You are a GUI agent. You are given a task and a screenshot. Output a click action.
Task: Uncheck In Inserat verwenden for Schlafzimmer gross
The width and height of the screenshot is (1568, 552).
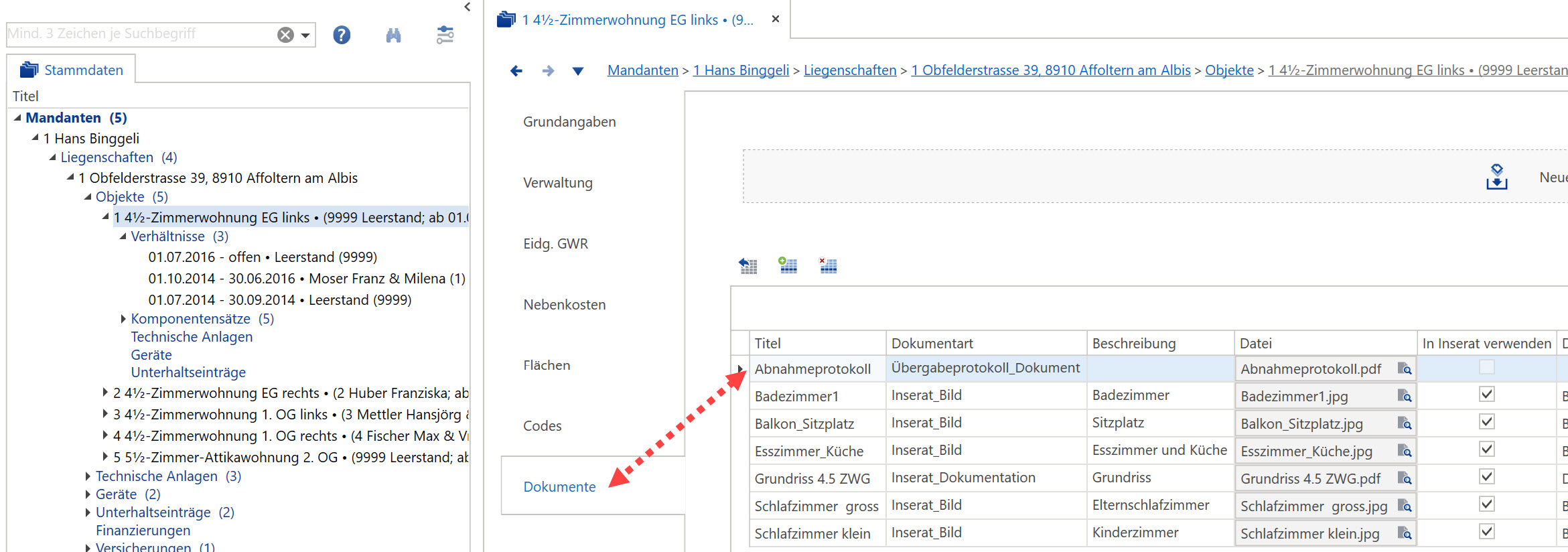pos(1487,504)
